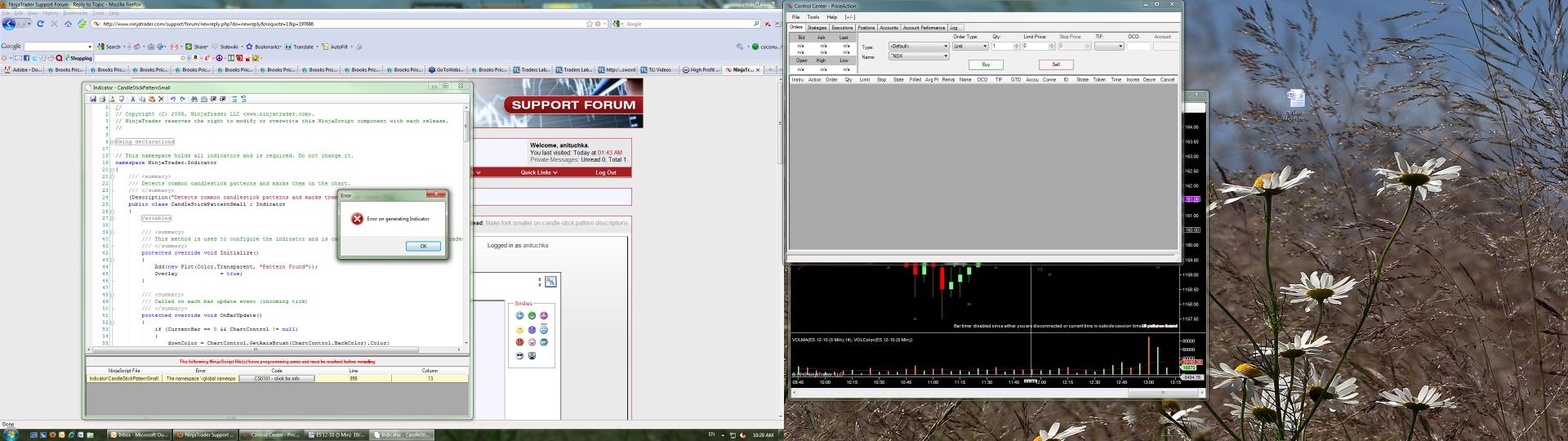1568x441 pixels.
Task: Click the magnifier icon above the Smilies panel
Action: 550,282
